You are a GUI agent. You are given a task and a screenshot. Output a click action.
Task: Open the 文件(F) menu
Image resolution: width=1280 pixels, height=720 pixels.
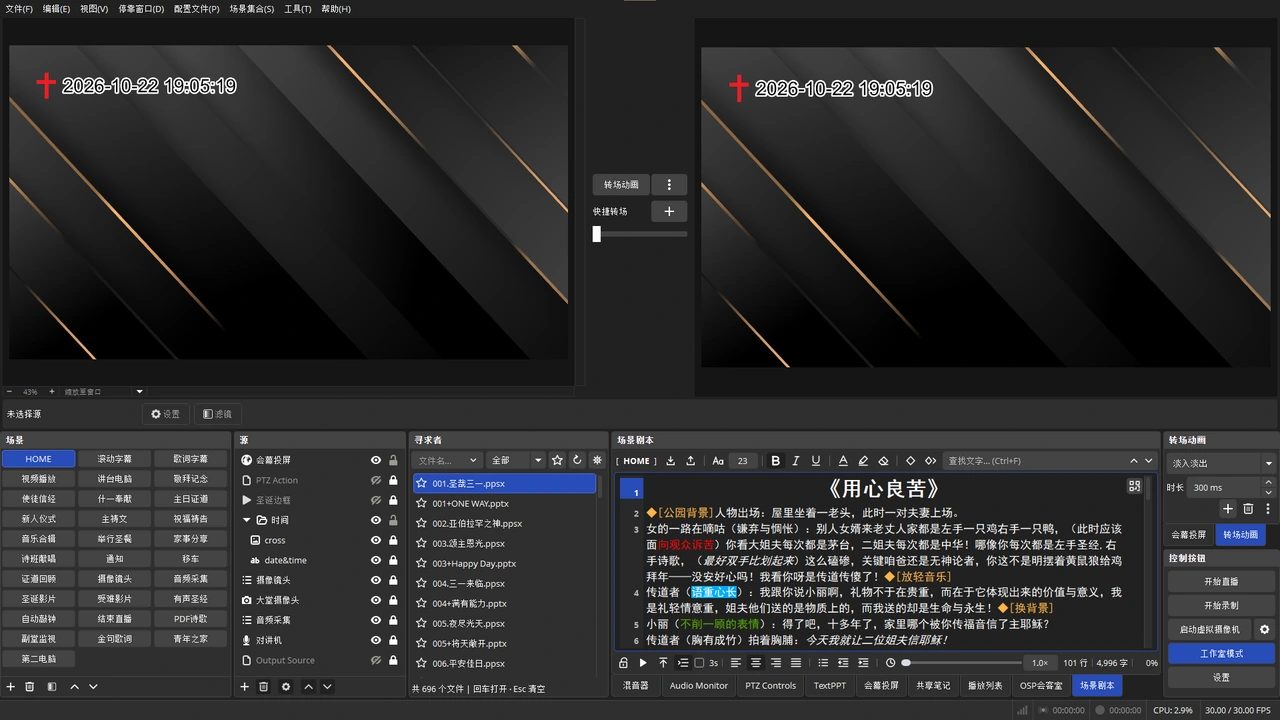(x=19, y=9)
